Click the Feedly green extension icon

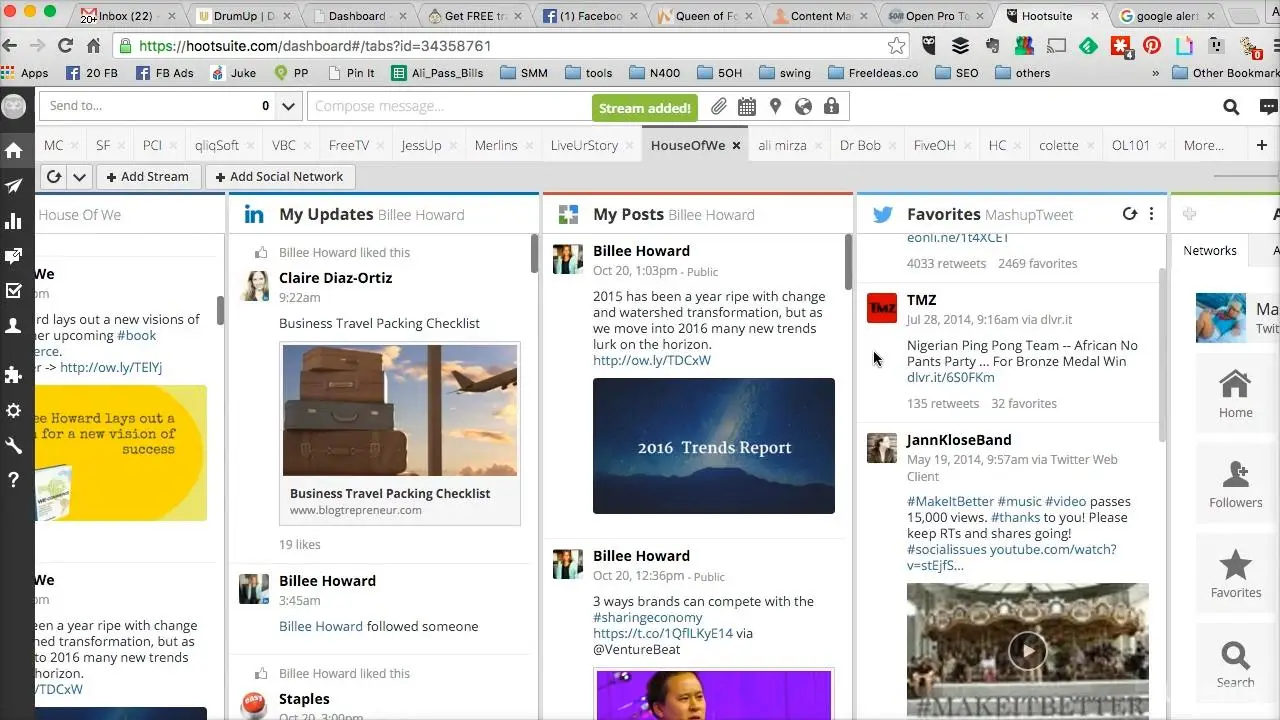pos(1088,46)
